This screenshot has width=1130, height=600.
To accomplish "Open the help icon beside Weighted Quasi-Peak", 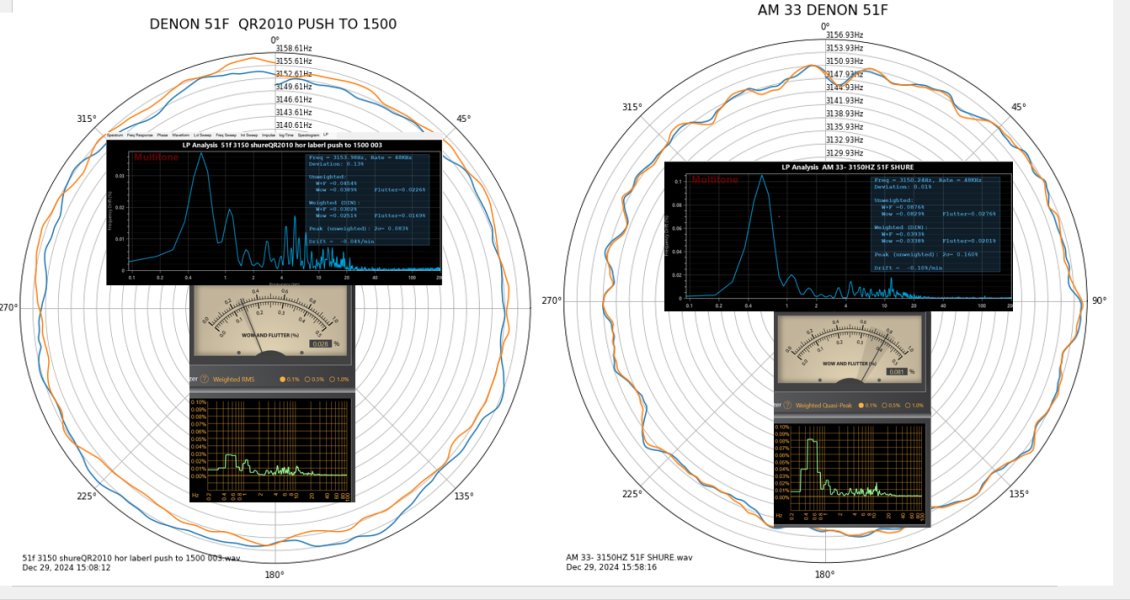I will [x=788, y=406].
